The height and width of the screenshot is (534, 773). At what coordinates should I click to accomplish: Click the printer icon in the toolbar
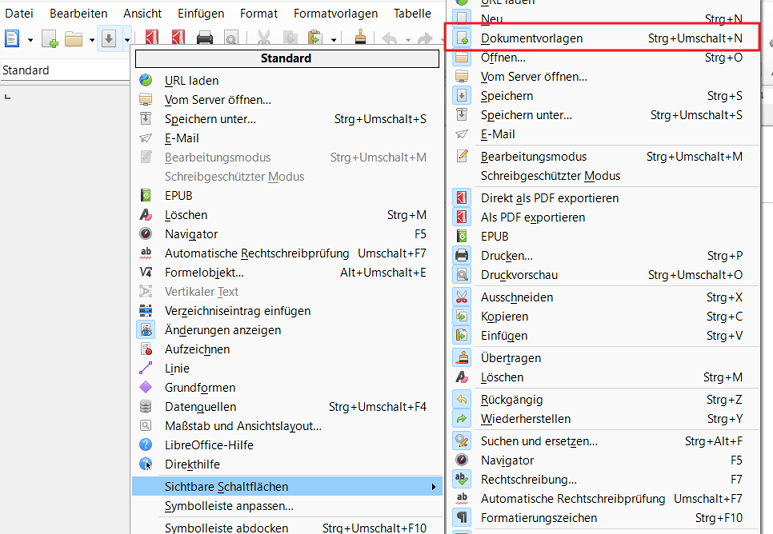click(204, 39)
